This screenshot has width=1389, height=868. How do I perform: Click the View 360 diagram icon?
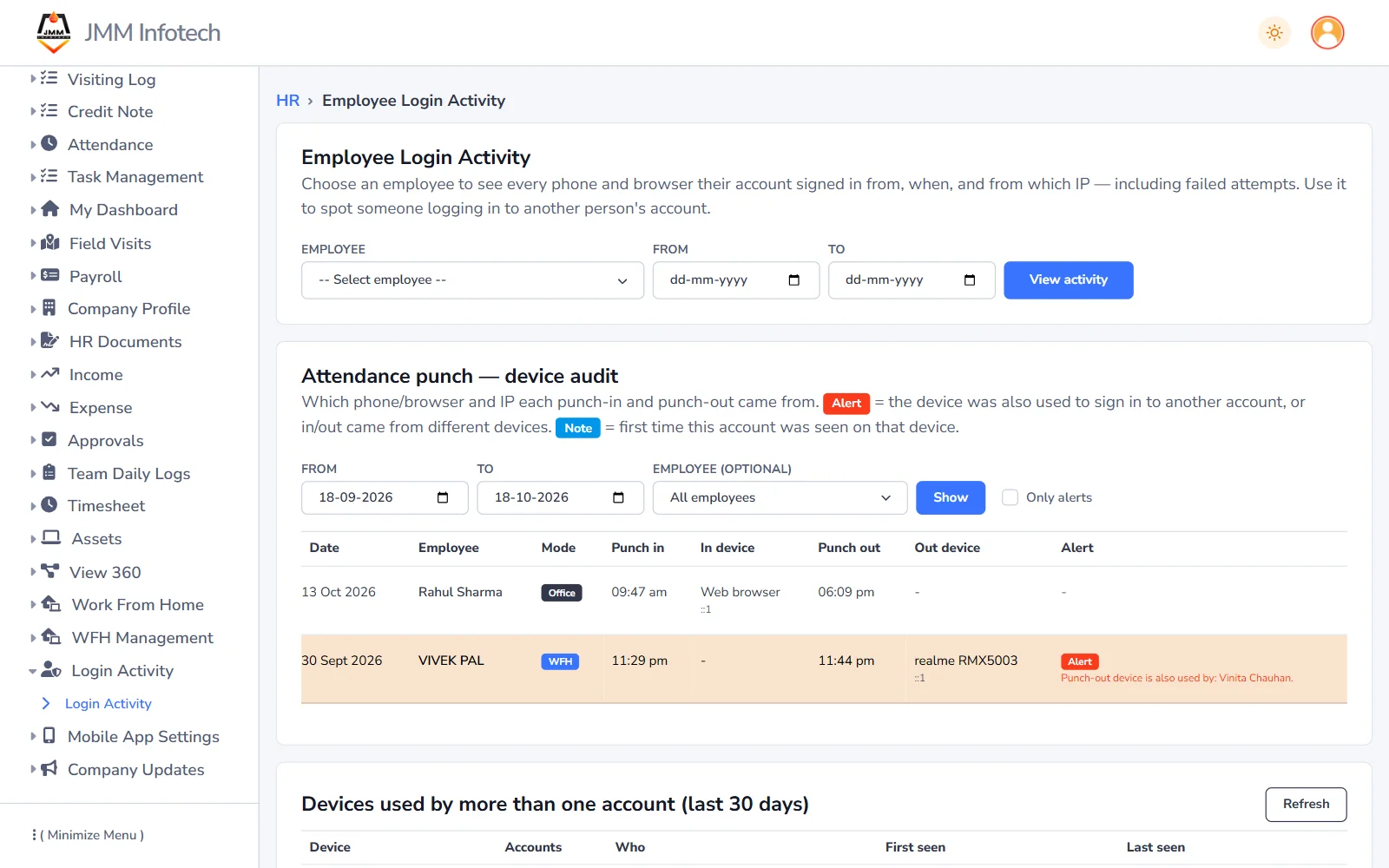click(x=50, y=570)
